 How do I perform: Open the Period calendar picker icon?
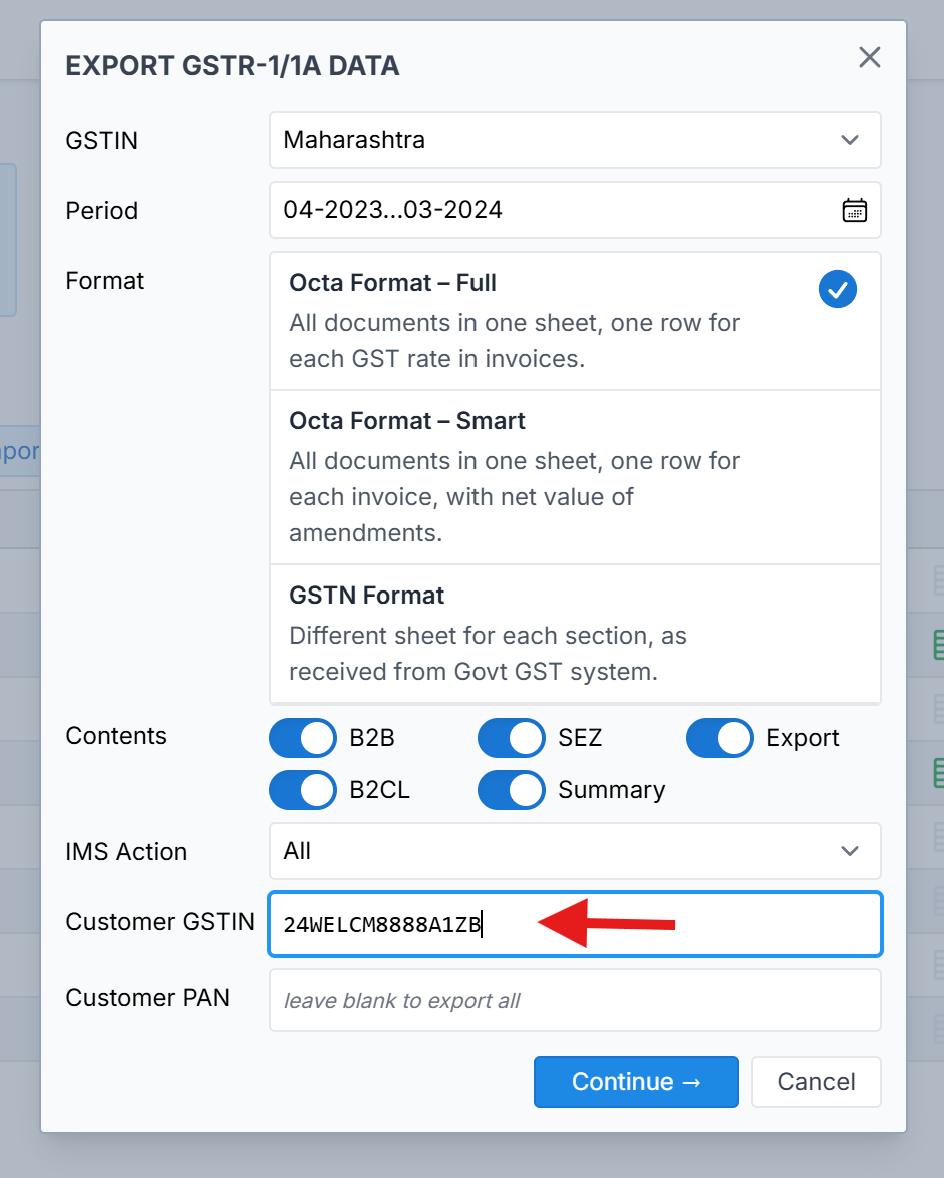[x=854, y=210]
